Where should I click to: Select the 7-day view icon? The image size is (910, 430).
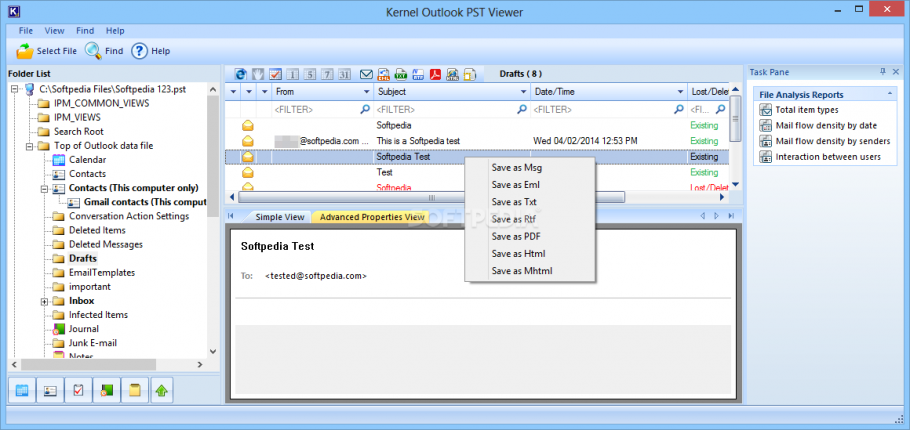[x=327, y=74]
